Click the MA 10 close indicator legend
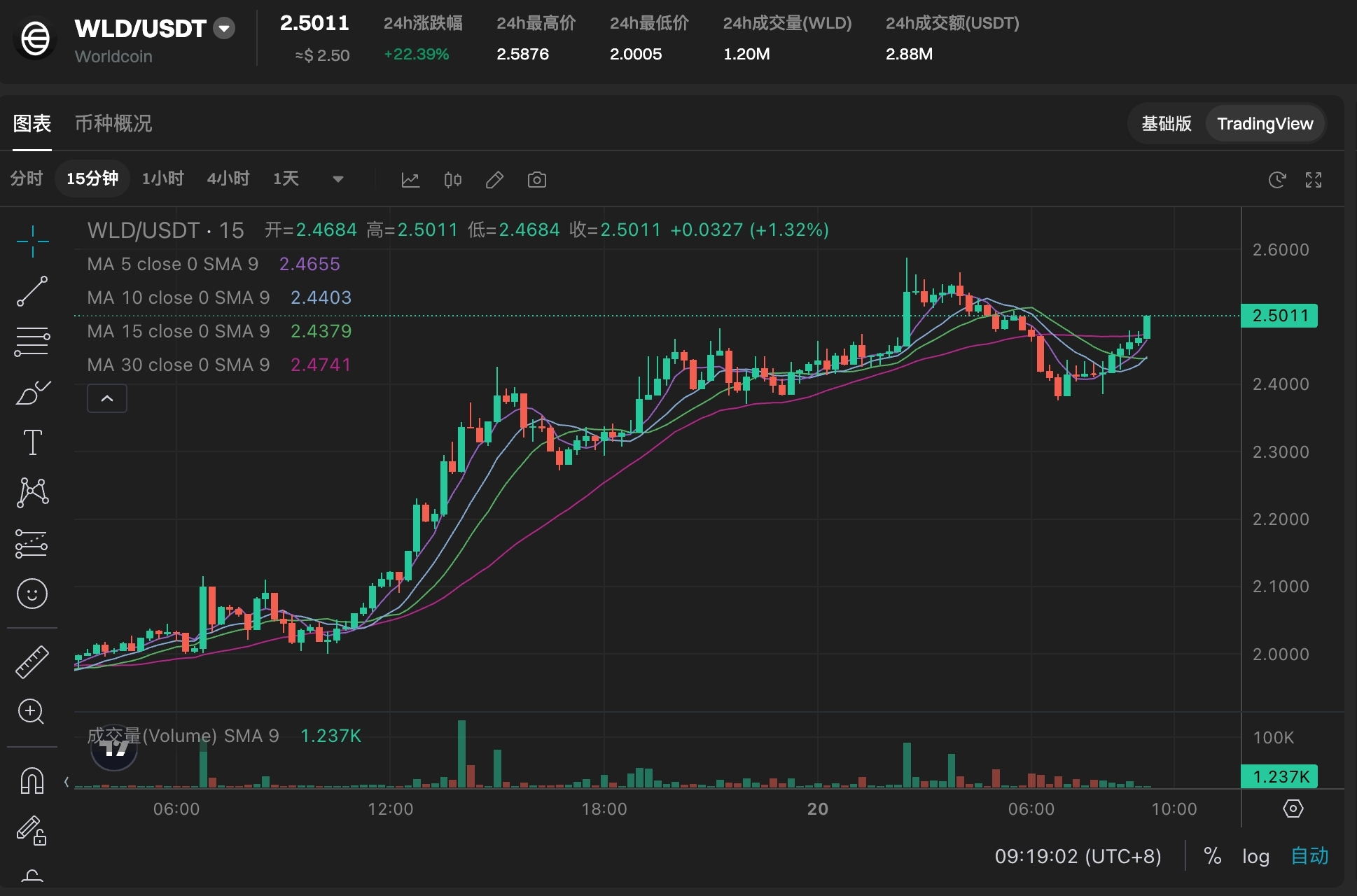This screenshot has width=1357, height=896. tap(179, 297)
